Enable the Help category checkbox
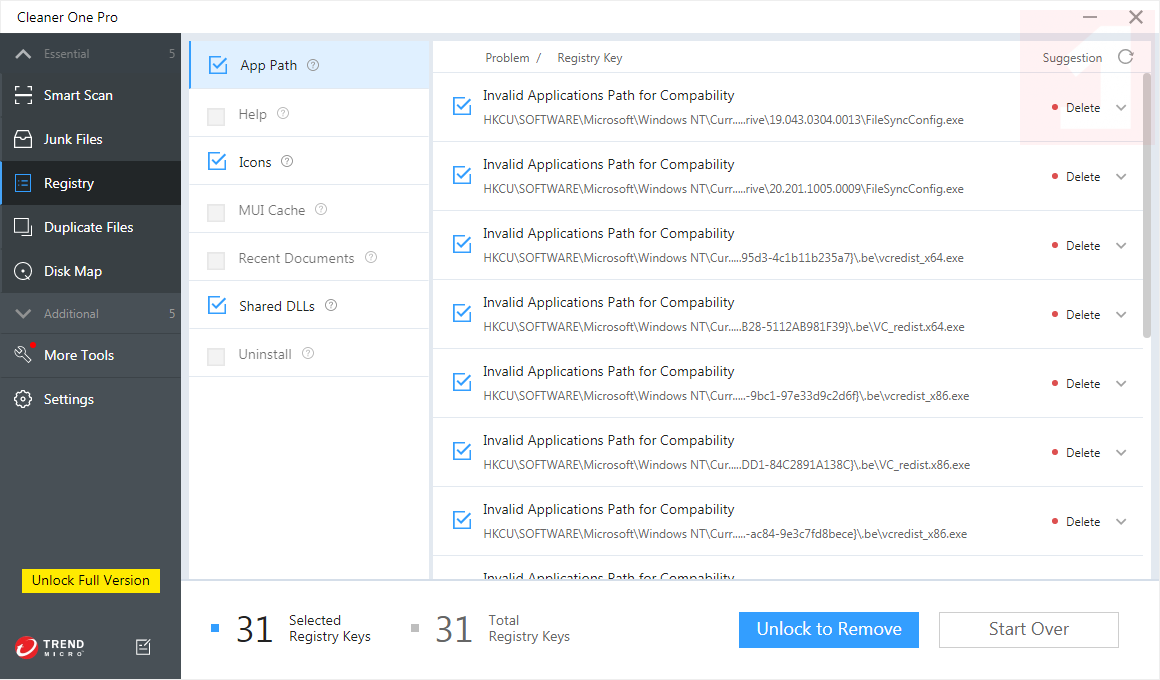 pos(216,116)
